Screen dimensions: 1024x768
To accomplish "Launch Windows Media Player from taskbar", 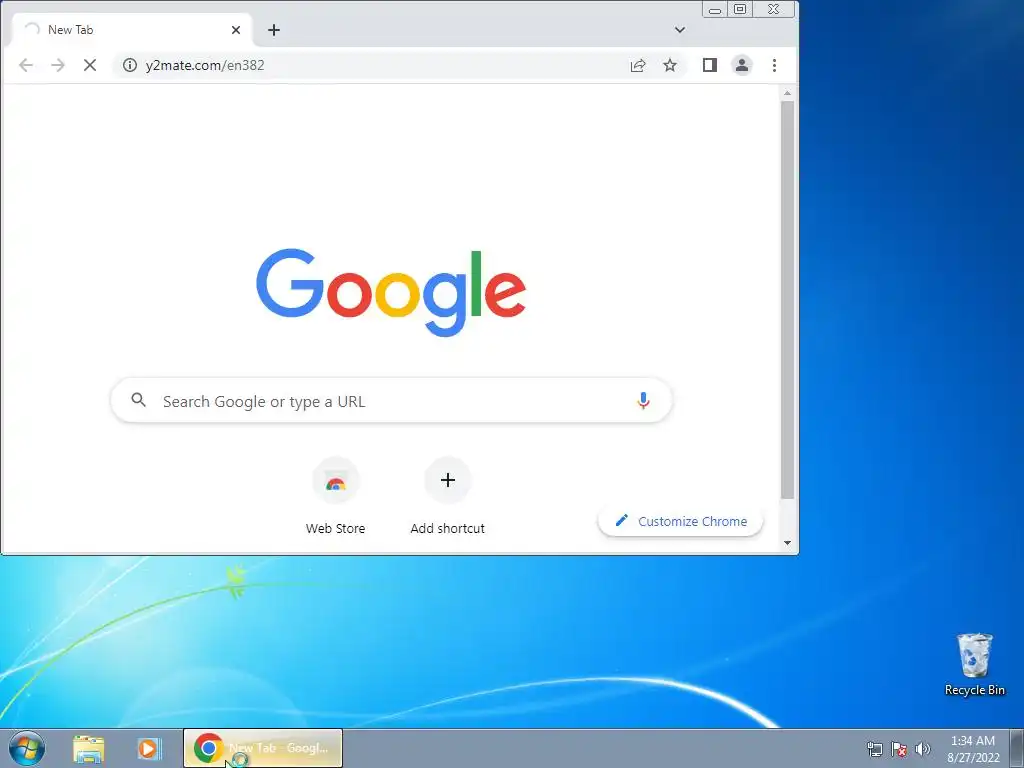I will 148,749.
